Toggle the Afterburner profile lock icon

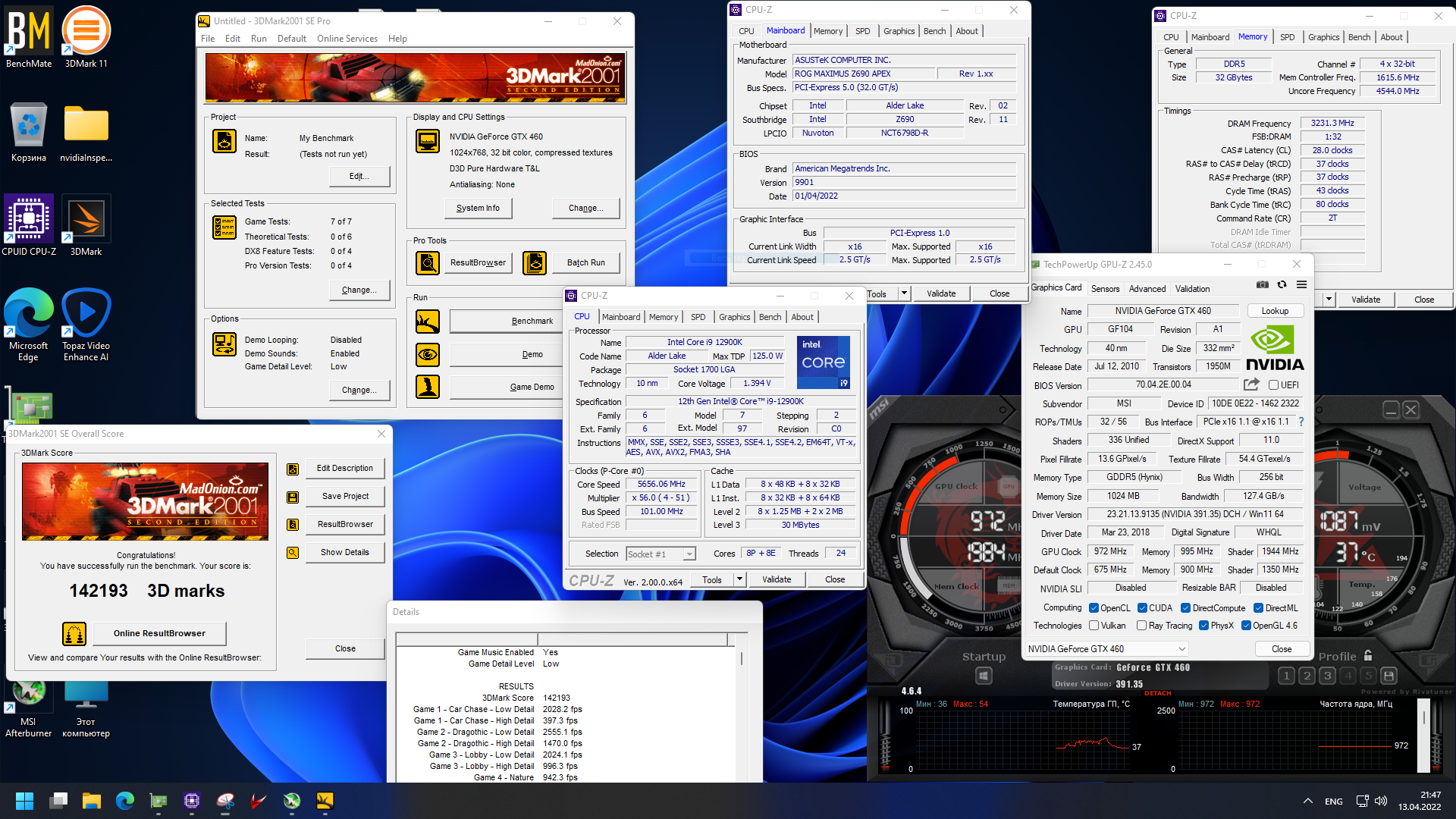click(1368, 656)
